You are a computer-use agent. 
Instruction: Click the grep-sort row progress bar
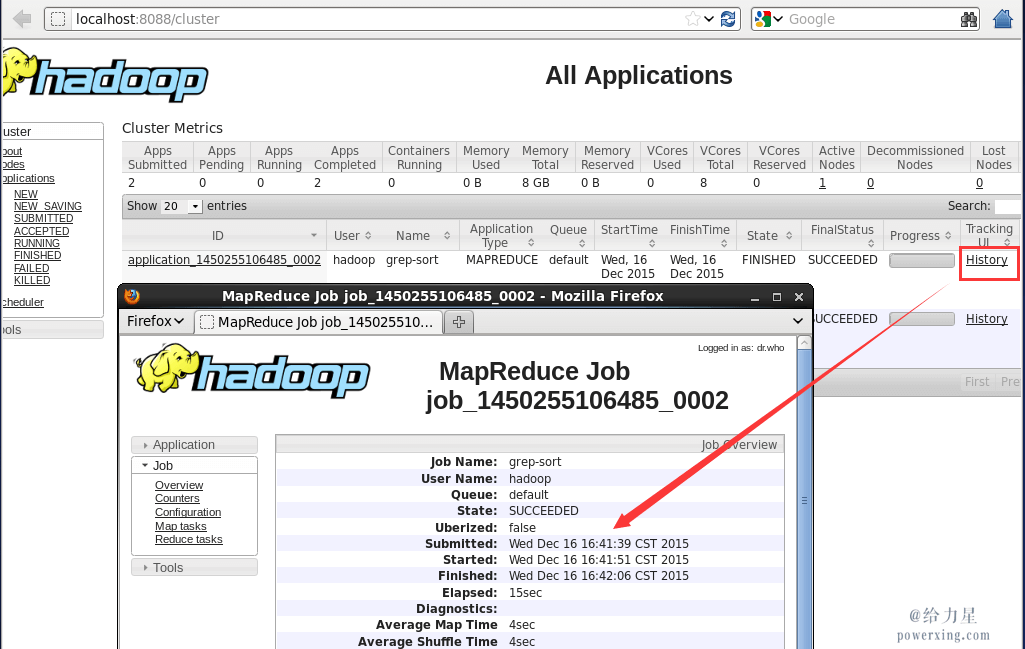coord(922,260)
